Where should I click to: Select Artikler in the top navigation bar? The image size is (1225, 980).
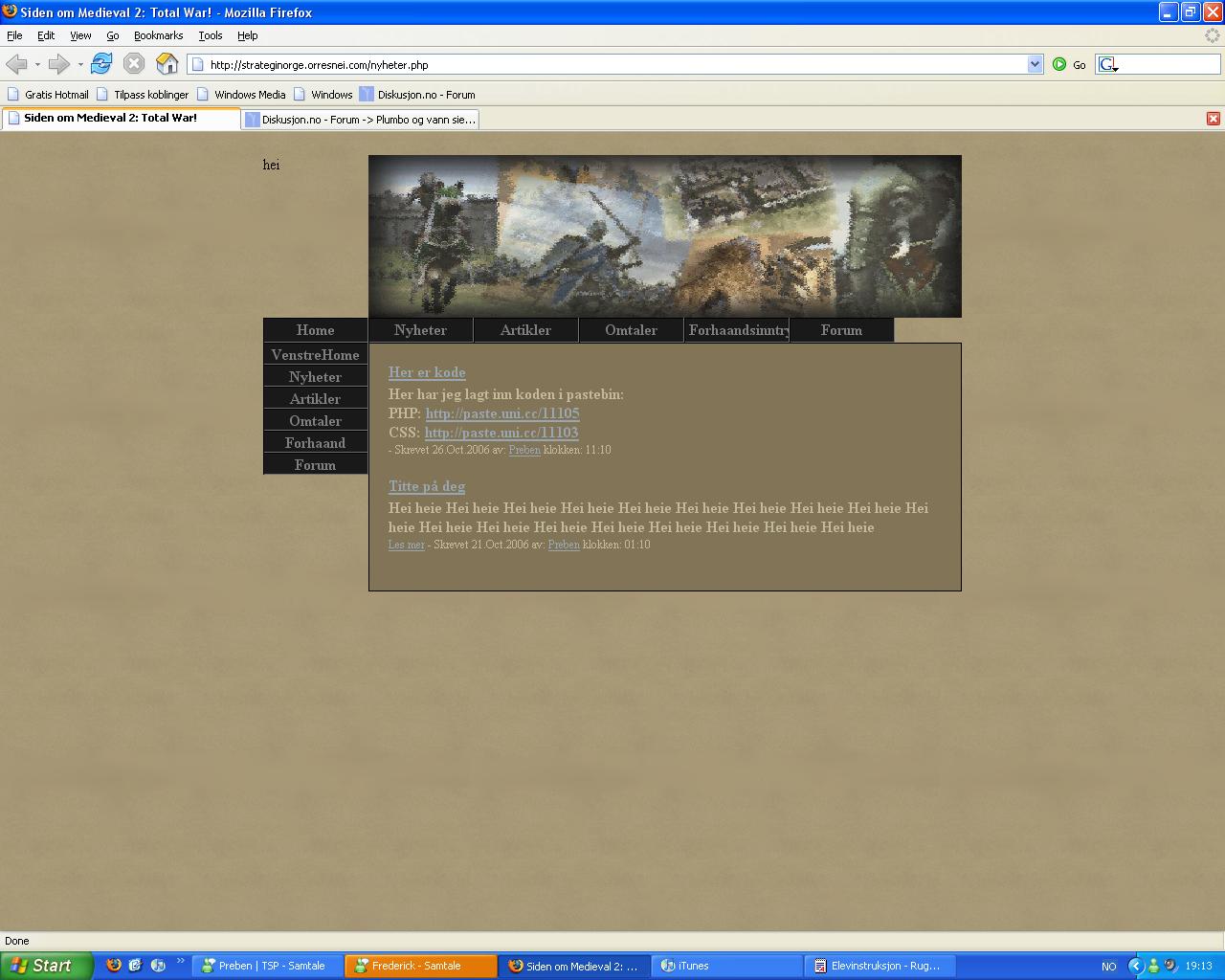(x=525, y=330)
